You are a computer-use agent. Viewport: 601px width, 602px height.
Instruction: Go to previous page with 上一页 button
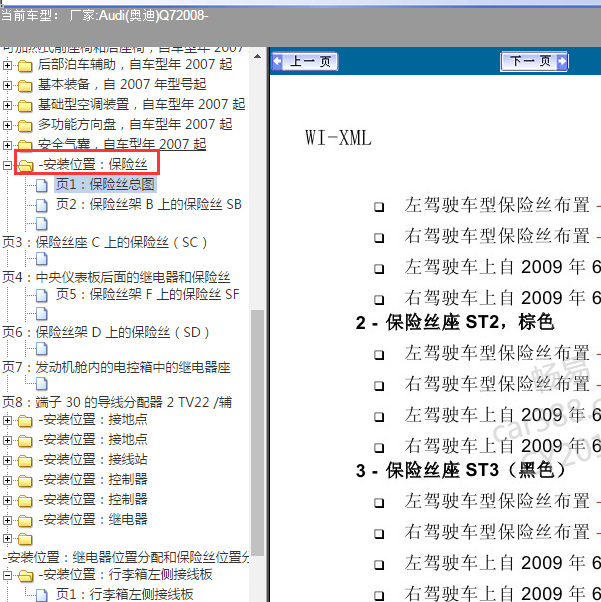click(x=305, y=61)
